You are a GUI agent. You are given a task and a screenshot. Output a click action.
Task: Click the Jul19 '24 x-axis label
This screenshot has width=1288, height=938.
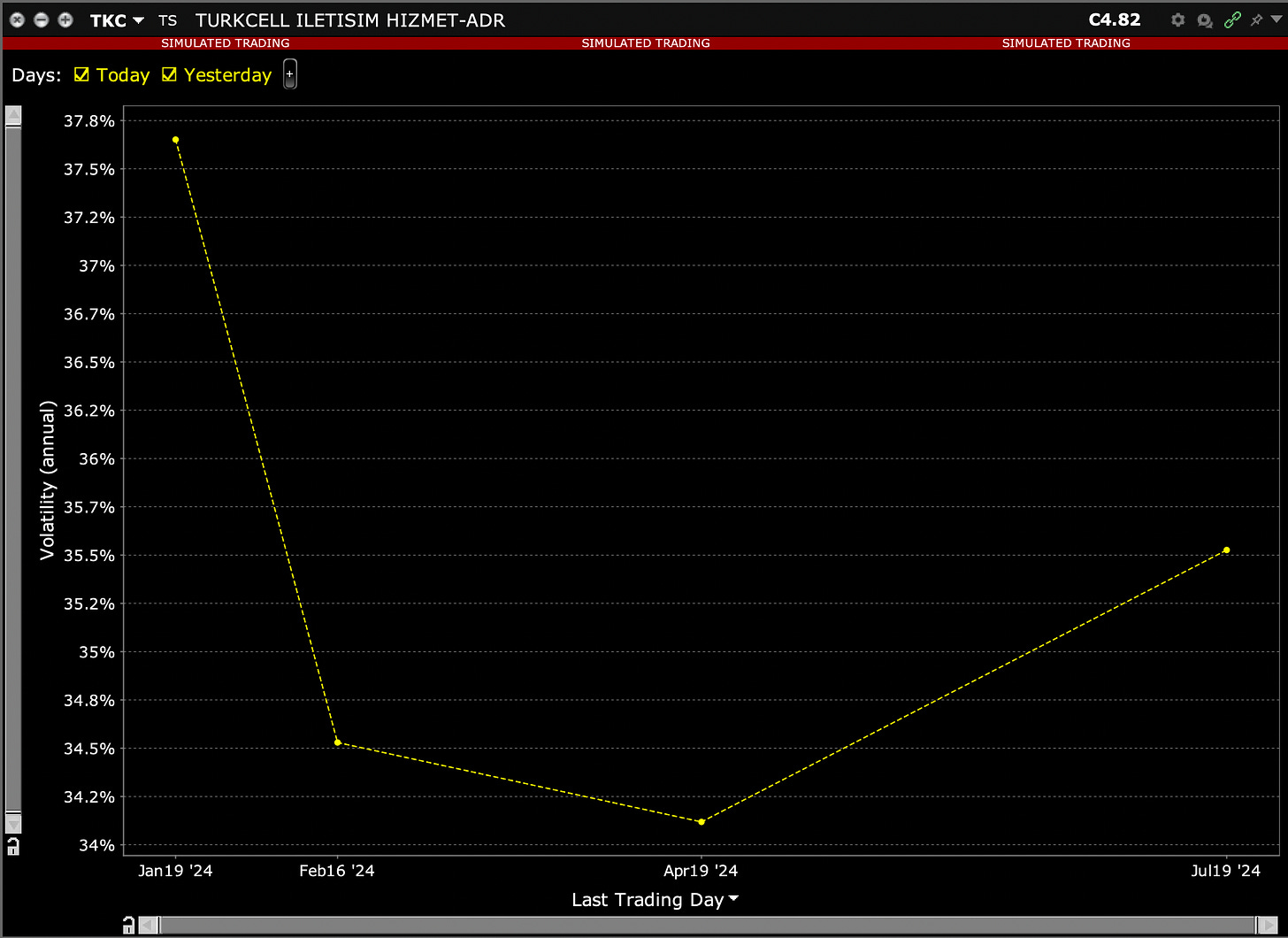pos(1226,871)
